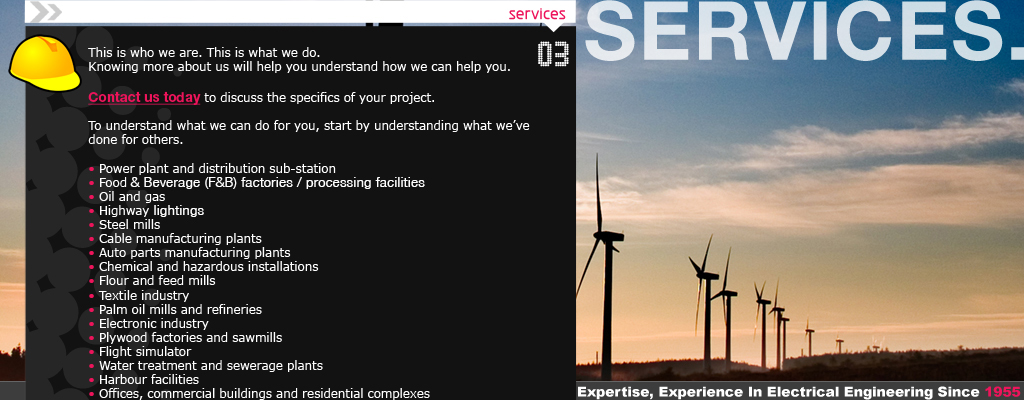Select the Highway lightings list item
Image resolution: width=1024 pixels, height=400 pixels.
click(151, 211)
